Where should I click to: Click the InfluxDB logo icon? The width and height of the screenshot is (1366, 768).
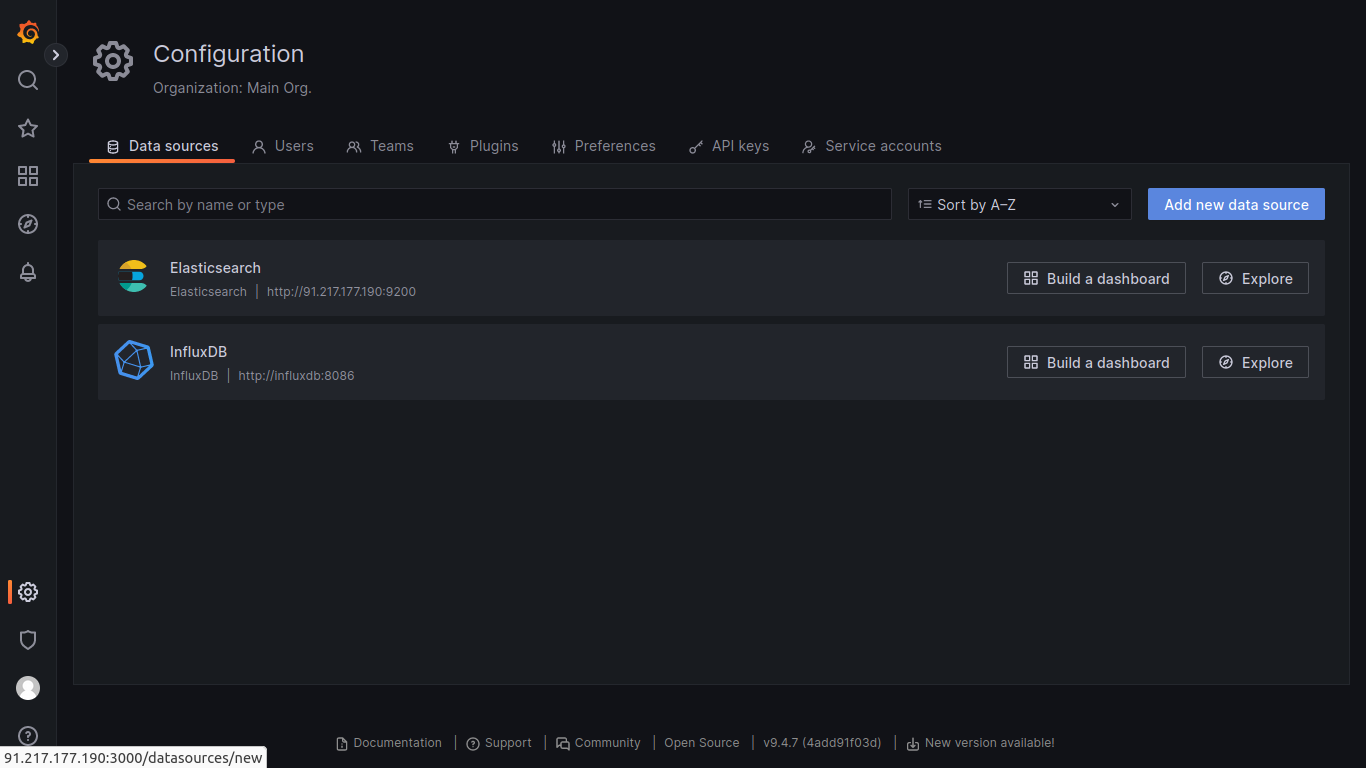(x=133, y=361)
